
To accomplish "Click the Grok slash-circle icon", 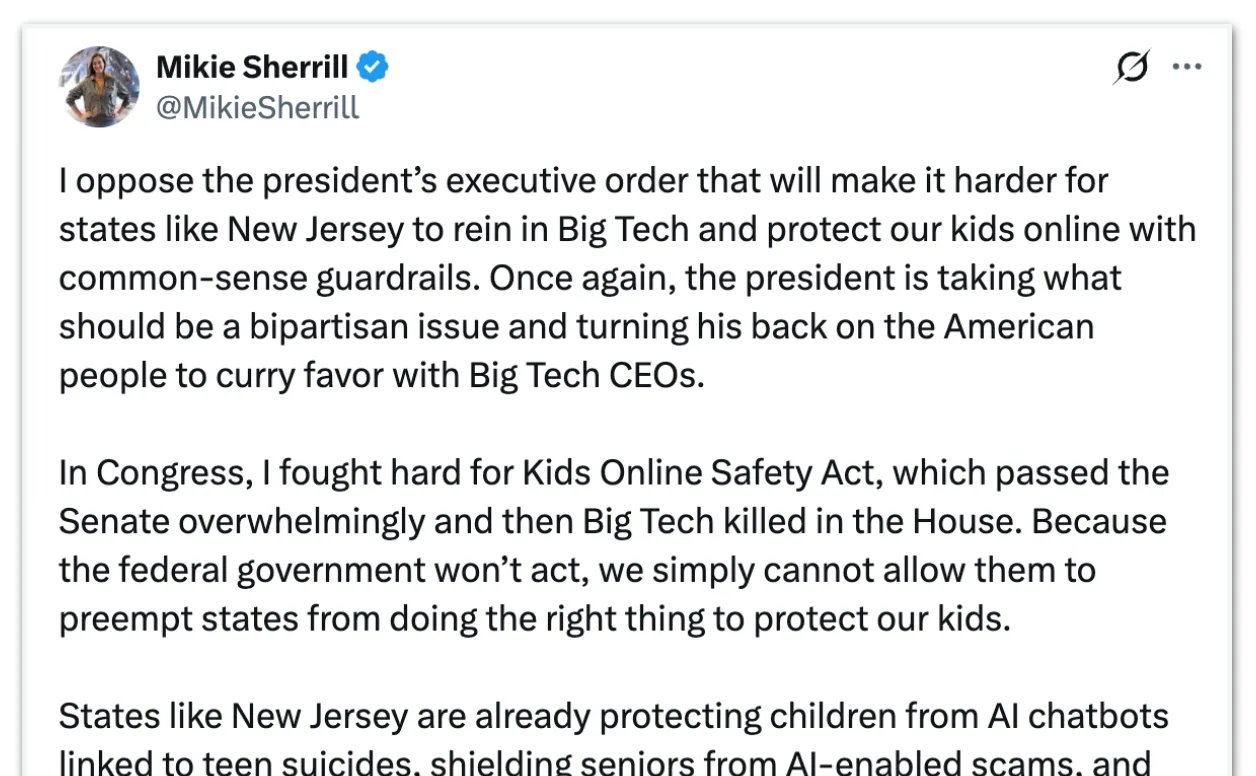I will coord(1131,67).
